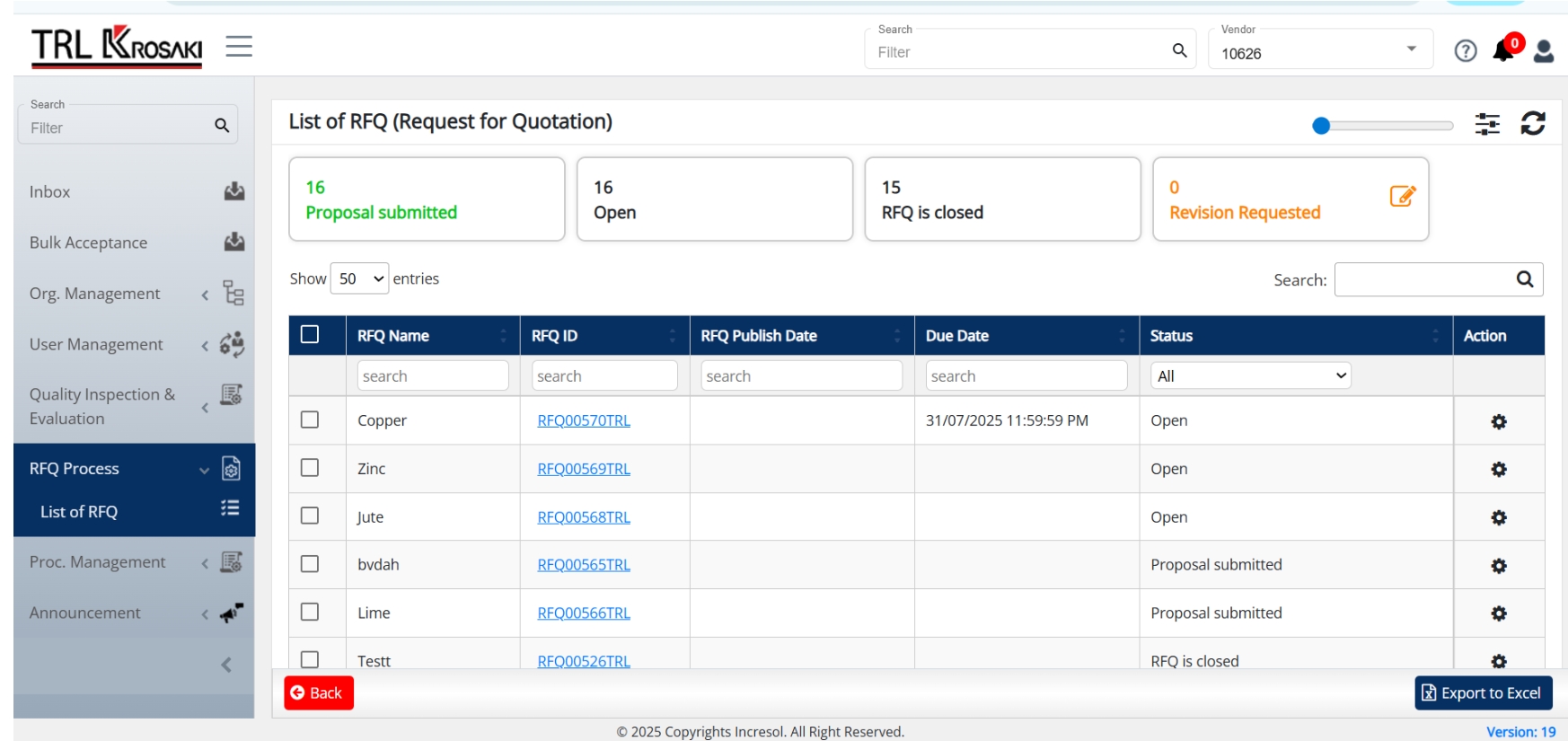Screen dimensions: 1568x741
Task: Open the action gear for Lime
Action: [x=1499, y=613]
